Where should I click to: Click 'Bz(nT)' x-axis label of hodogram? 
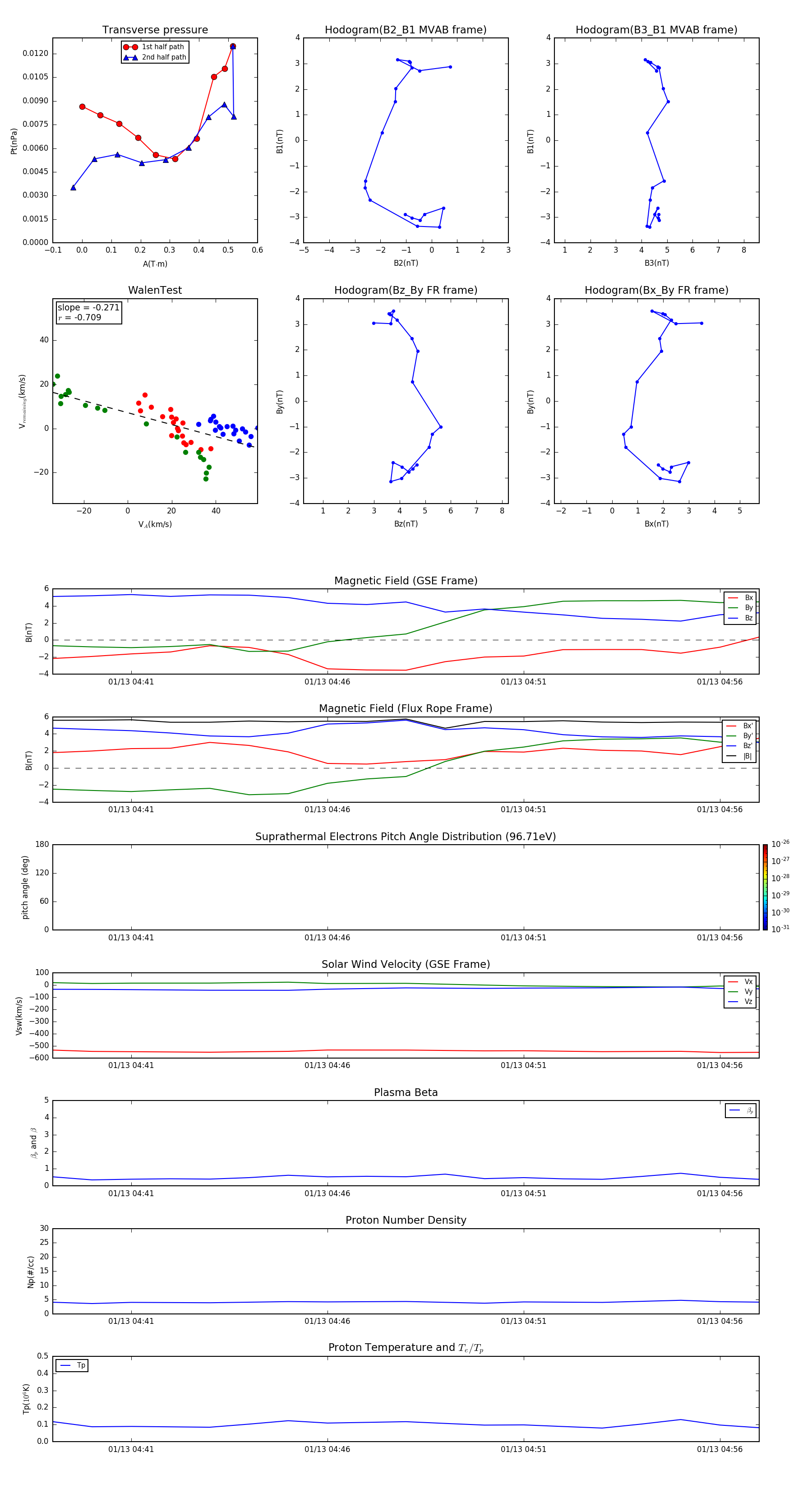(x=406, y=524)
